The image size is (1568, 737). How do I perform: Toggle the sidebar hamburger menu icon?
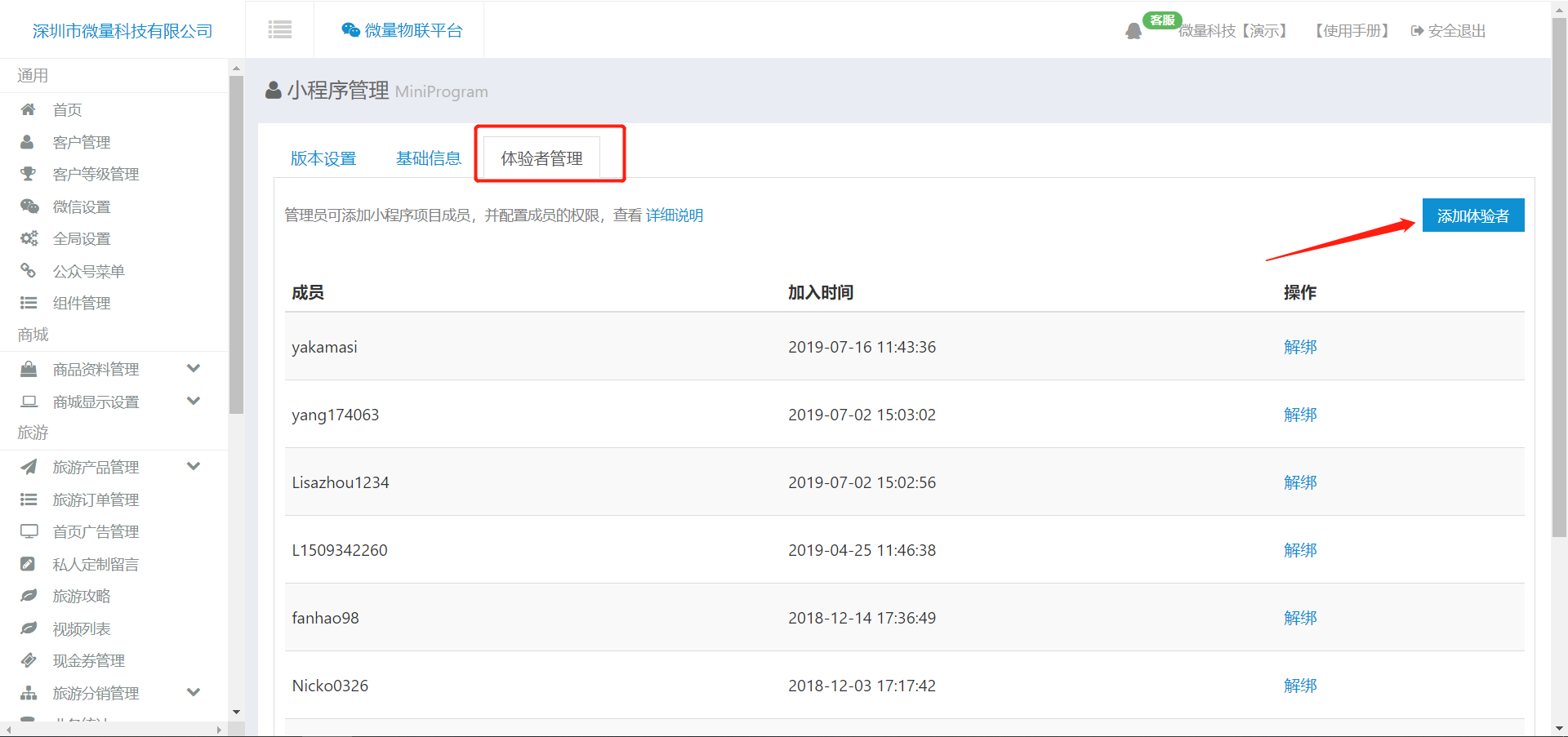(280, 30)
